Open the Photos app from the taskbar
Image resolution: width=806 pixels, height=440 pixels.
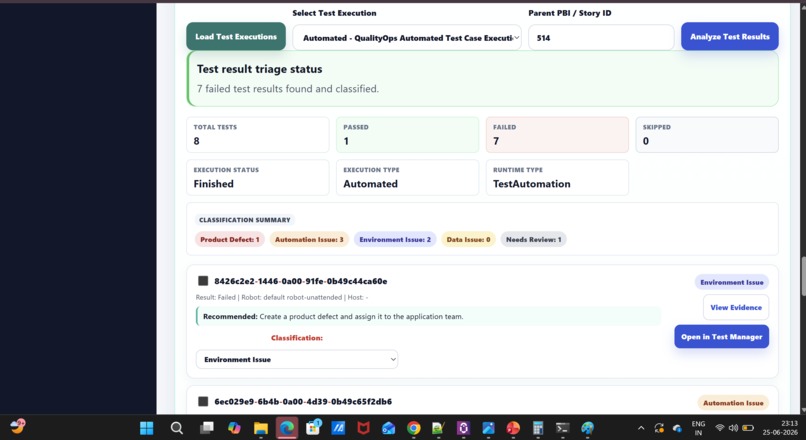tap(488, 428)
